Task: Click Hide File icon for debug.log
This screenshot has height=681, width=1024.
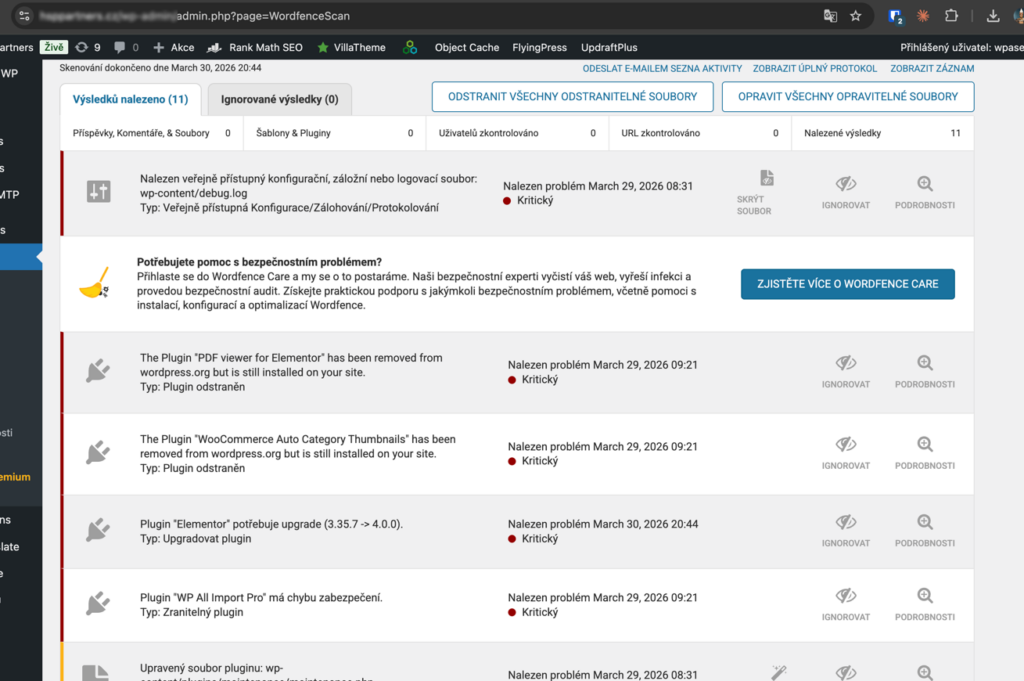Action: coord(766,178)
